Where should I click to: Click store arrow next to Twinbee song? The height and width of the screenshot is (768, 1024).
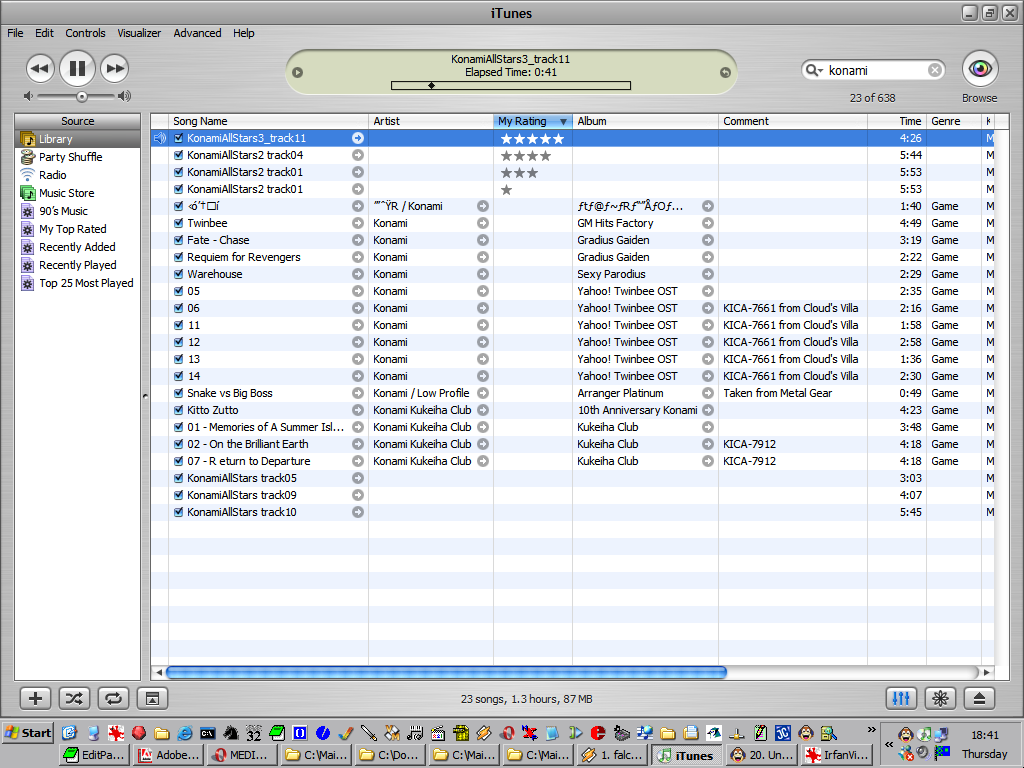coord(358,223)
